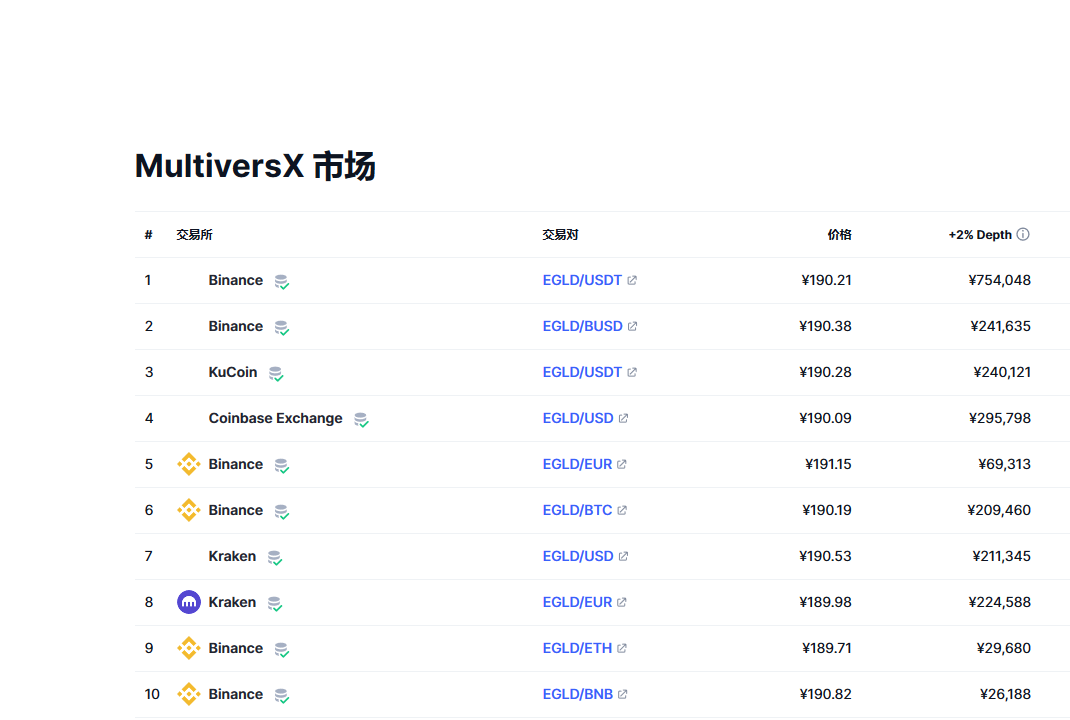This screenshot has height=720, width=1070.
Task: Click verified reserve icon next to Coinbase Exchange
Action: [x=361, y=420]
